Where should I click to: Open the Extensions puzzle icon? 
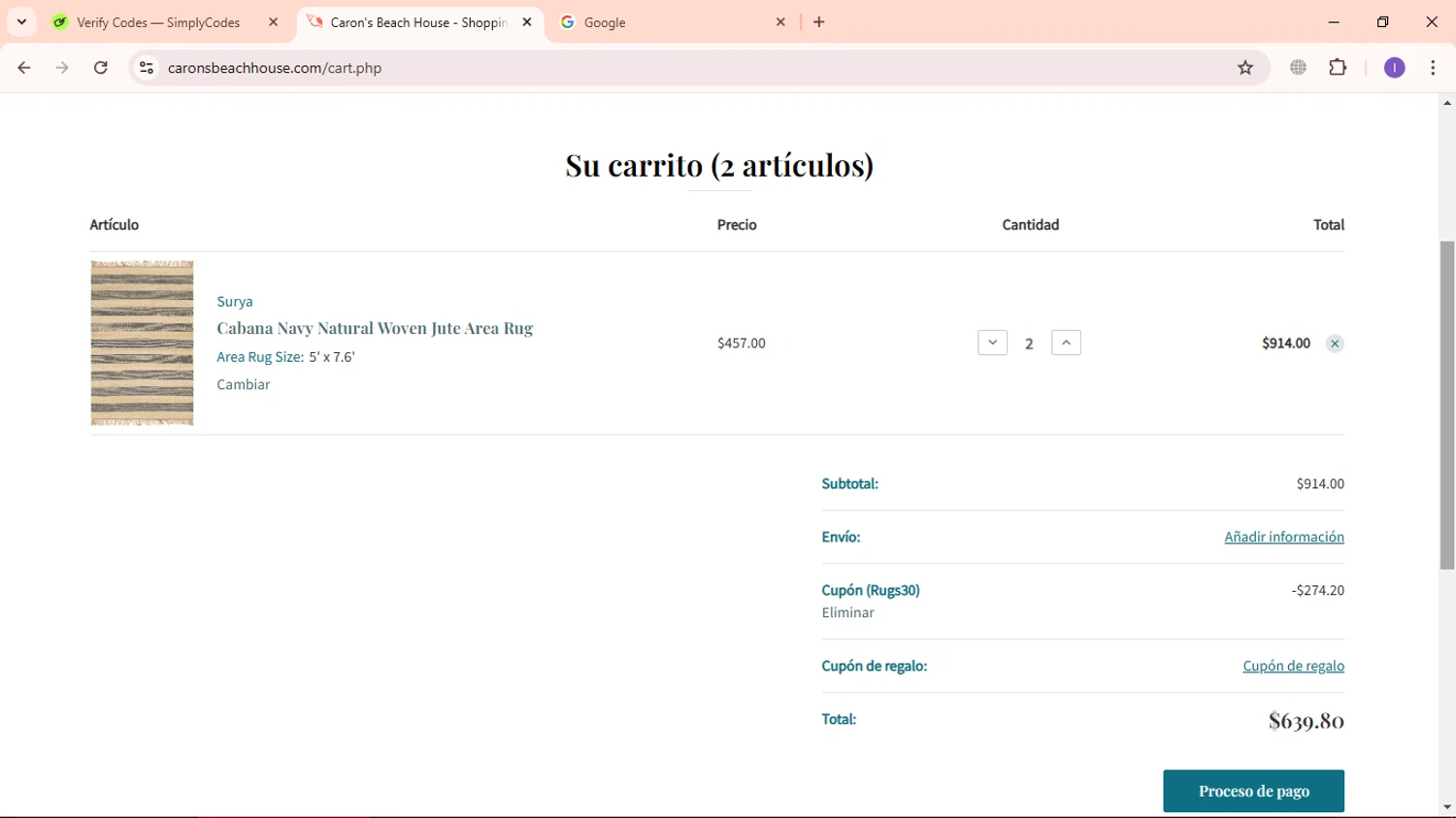point(1338,68)
